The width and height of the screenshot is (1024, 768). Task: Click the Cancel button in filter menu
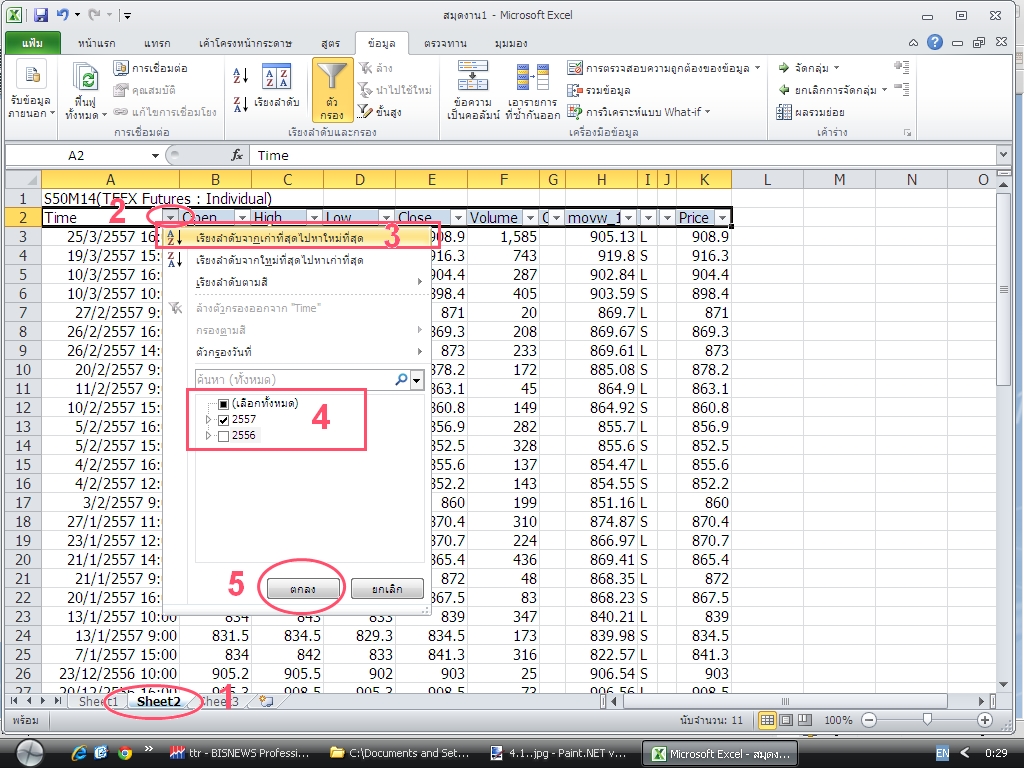pyautogui.click(x=387, y=588)
